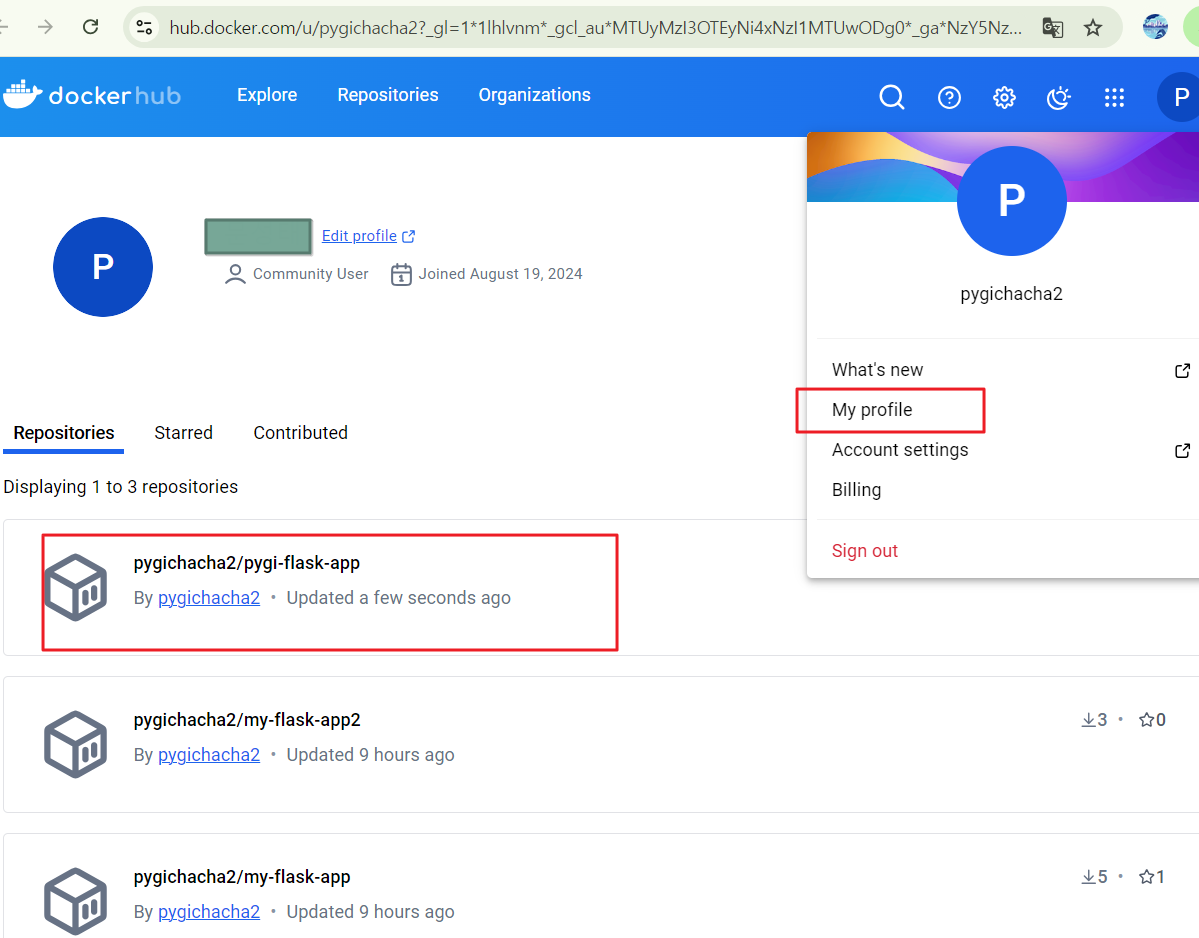Click the Edit profile link
This screenshot has height=938, width=1199.
tap(359, 235)
